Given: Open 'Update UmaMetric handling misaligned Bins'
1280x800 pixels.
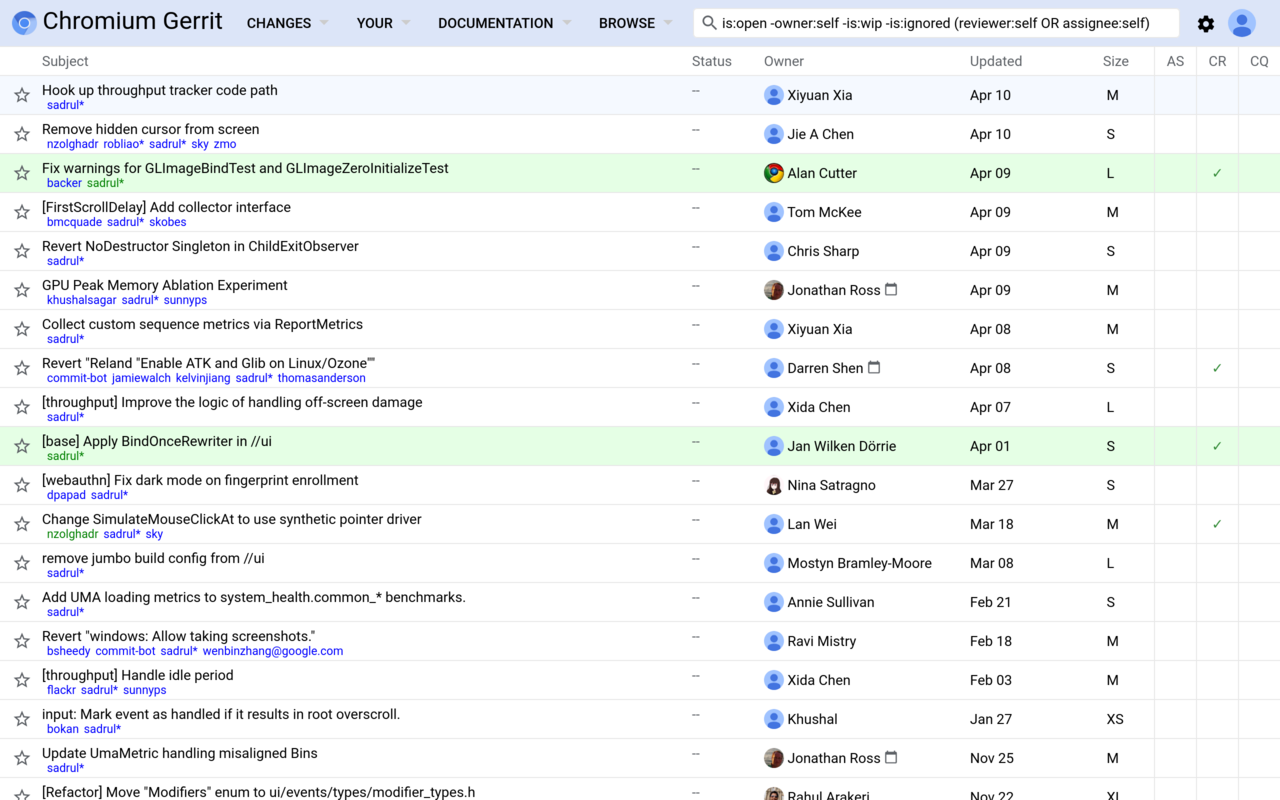Looking at the screenshot, I should tap(180, 753).
